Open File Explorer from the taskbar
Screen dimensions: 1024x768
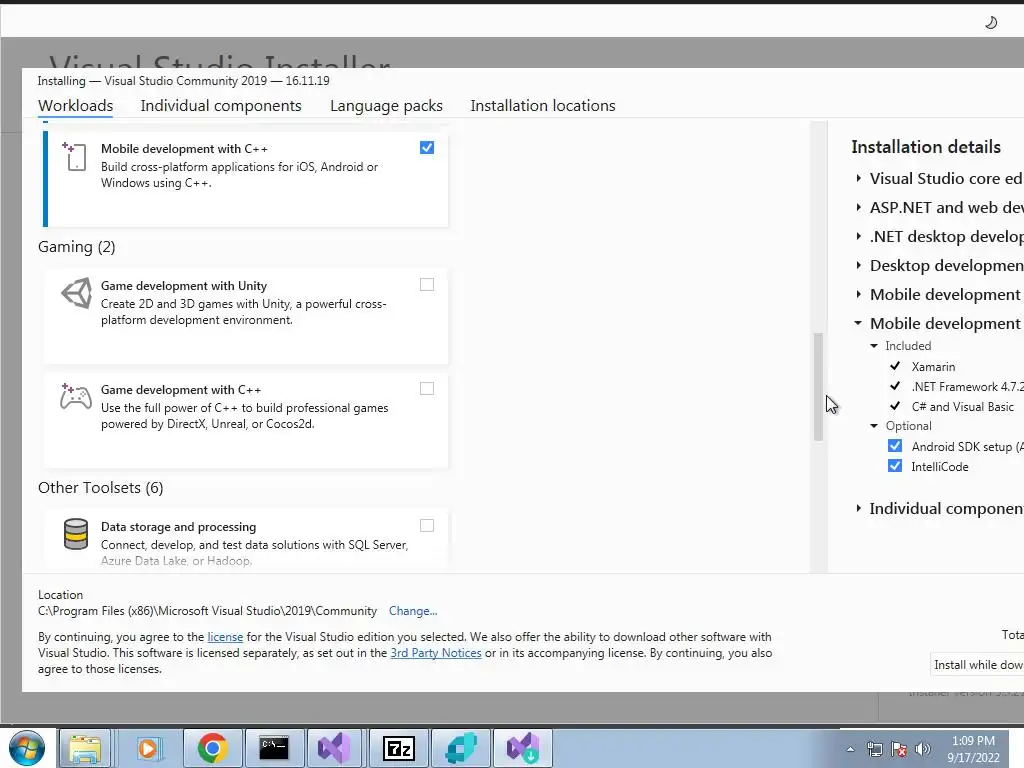(x=86, y=748)
